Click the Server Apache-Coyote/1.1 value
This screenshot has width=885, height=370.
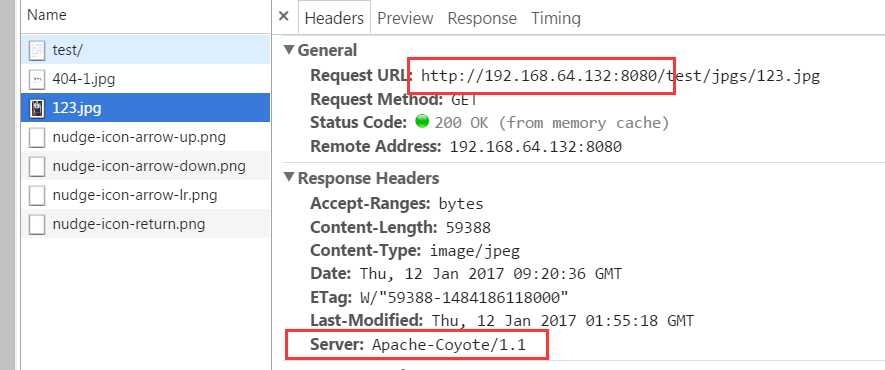coord(449,345)
